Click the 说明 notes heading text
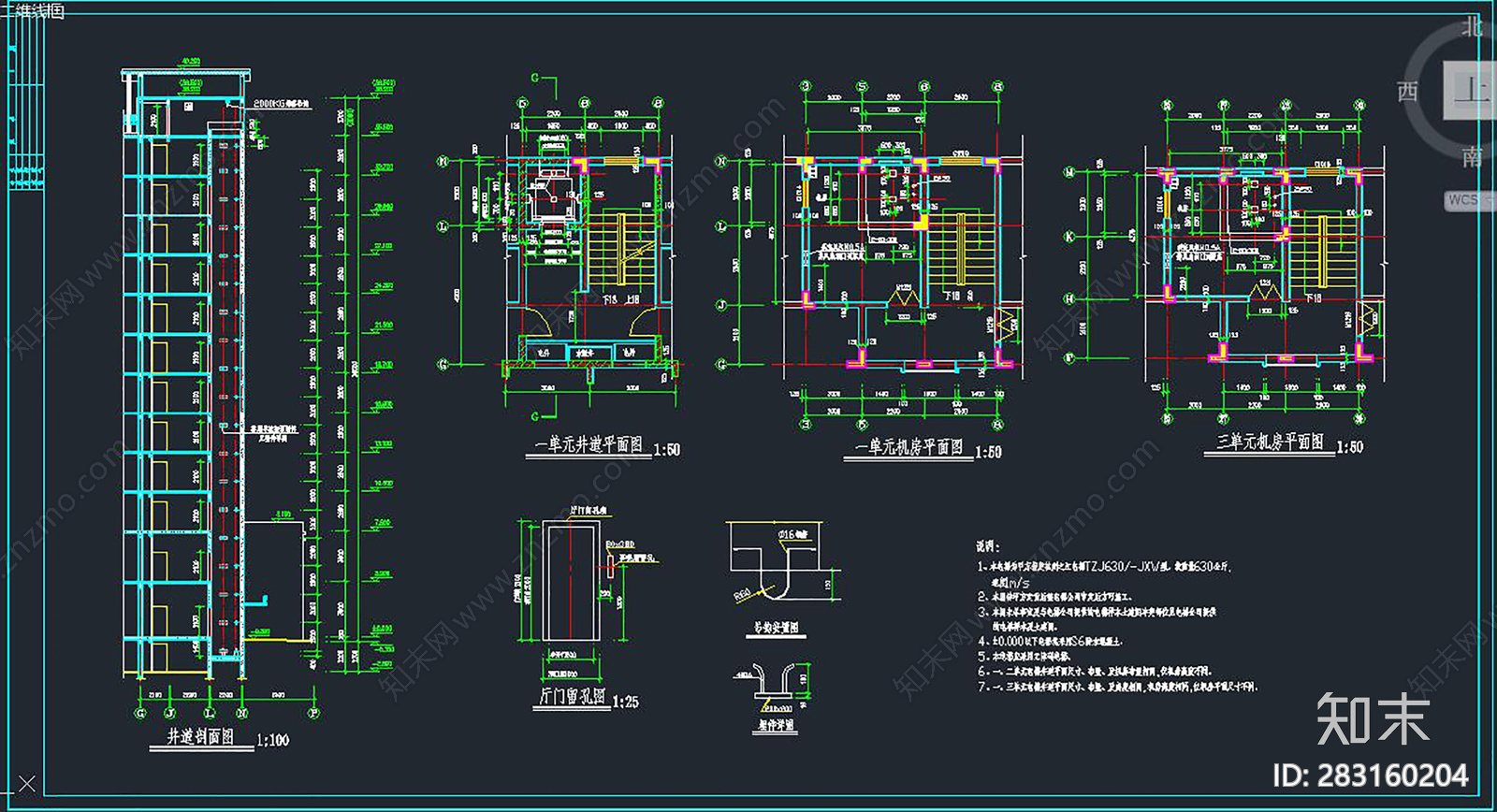 tap(988, 546)
